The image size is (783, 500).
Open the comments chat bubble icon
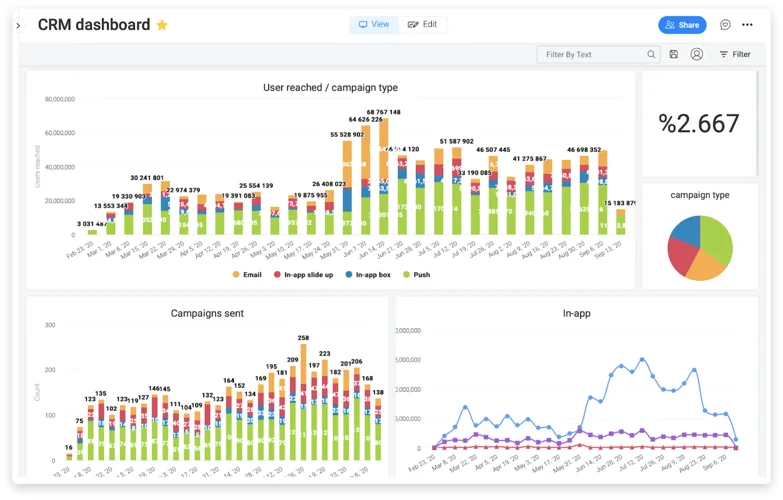725,25
